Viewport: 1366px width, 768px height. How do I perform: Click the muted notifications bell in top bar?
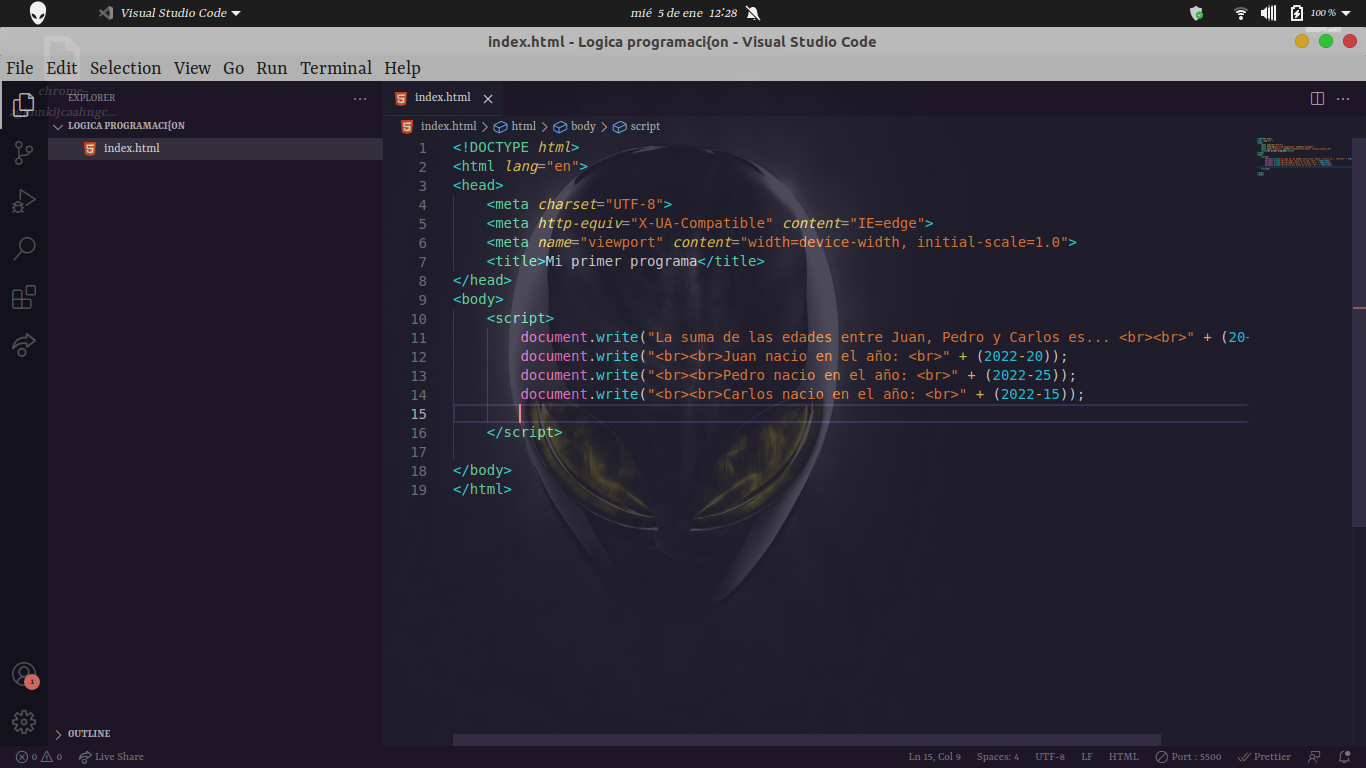753,13
